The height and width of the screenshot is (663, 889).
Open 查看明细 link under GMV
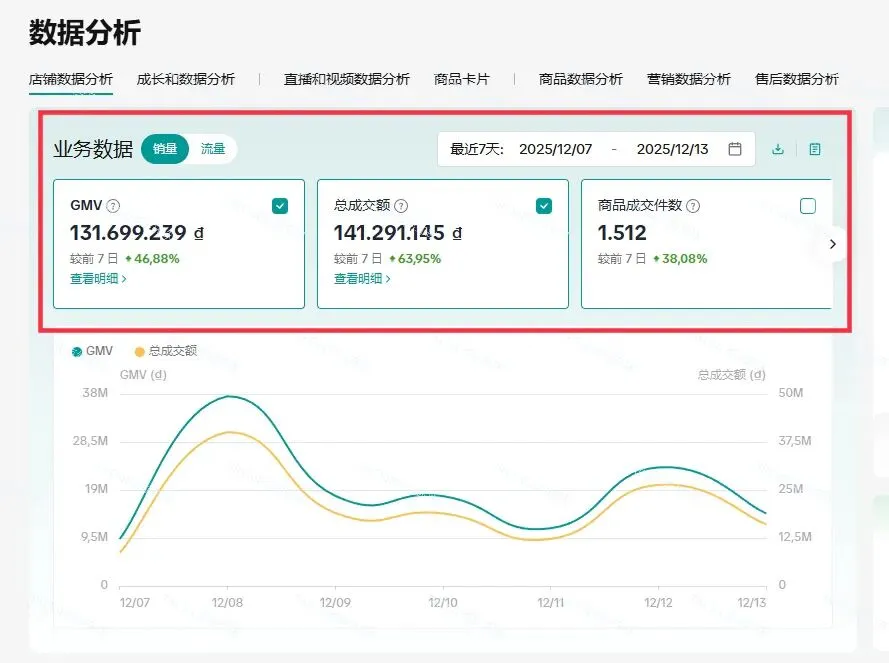tap(98, 278)
